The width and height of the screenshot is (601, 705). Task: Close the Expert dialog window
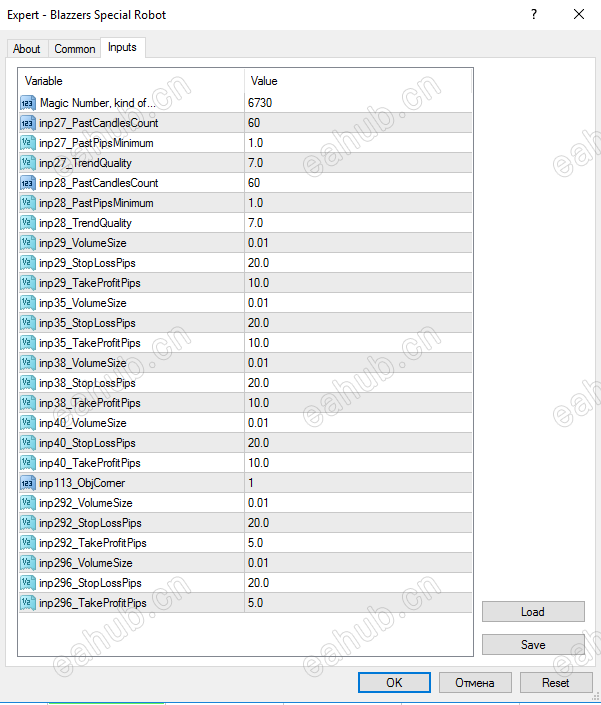[x=579, y=14]
